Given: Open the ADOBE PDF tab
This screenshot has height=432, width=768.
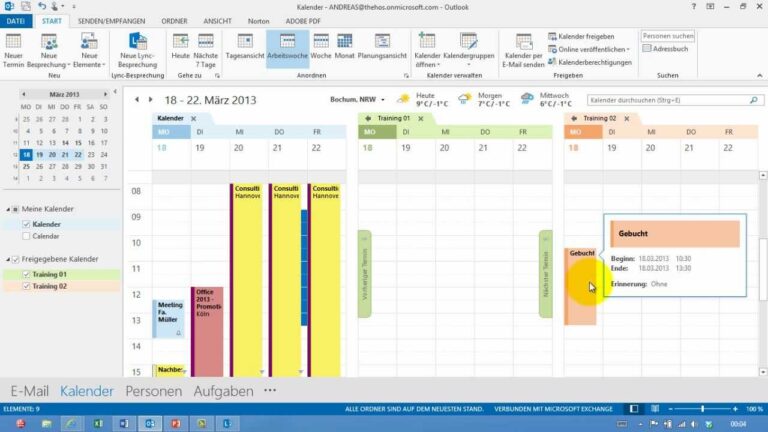Looking at the screenshot, I should [x=303, y=21].
